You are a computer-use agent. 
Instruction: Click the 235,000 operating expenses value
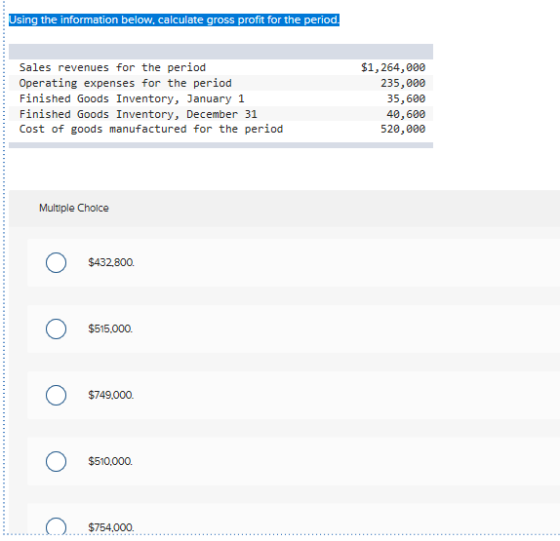point(403,83)
